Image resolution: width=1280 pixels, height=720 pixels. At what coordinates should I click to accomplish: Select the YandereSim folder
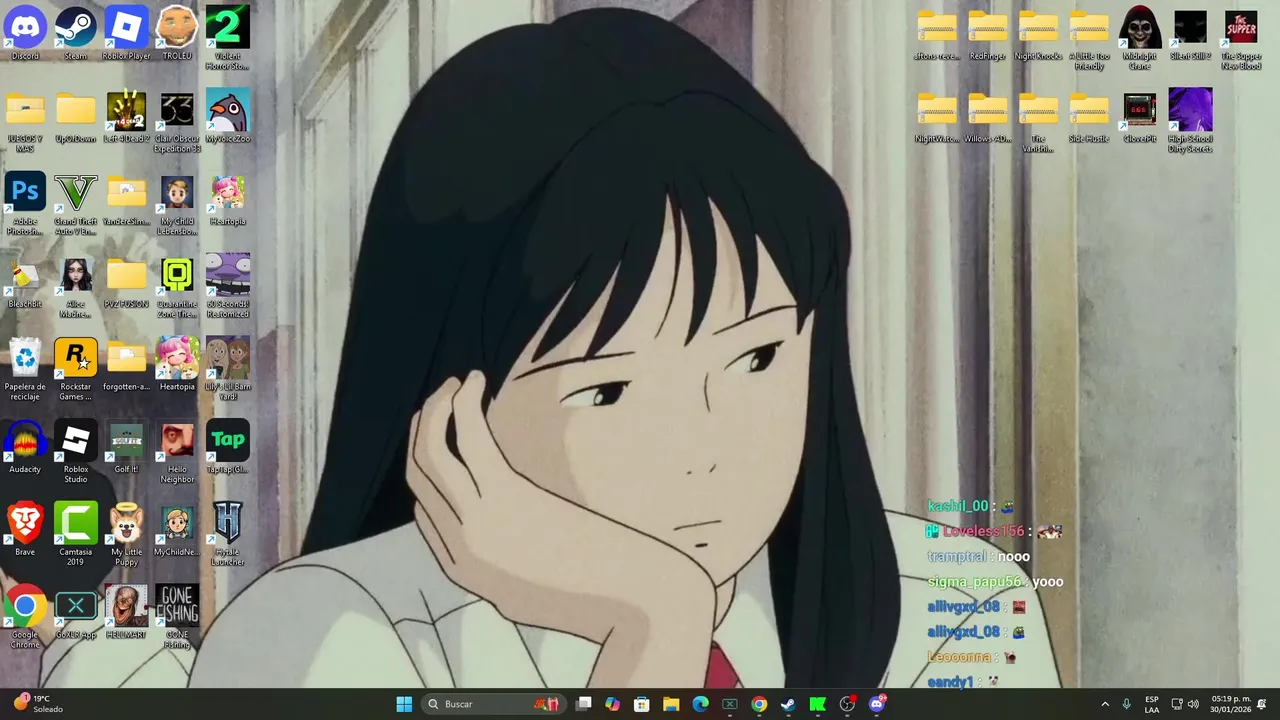(x=126, y=199)
